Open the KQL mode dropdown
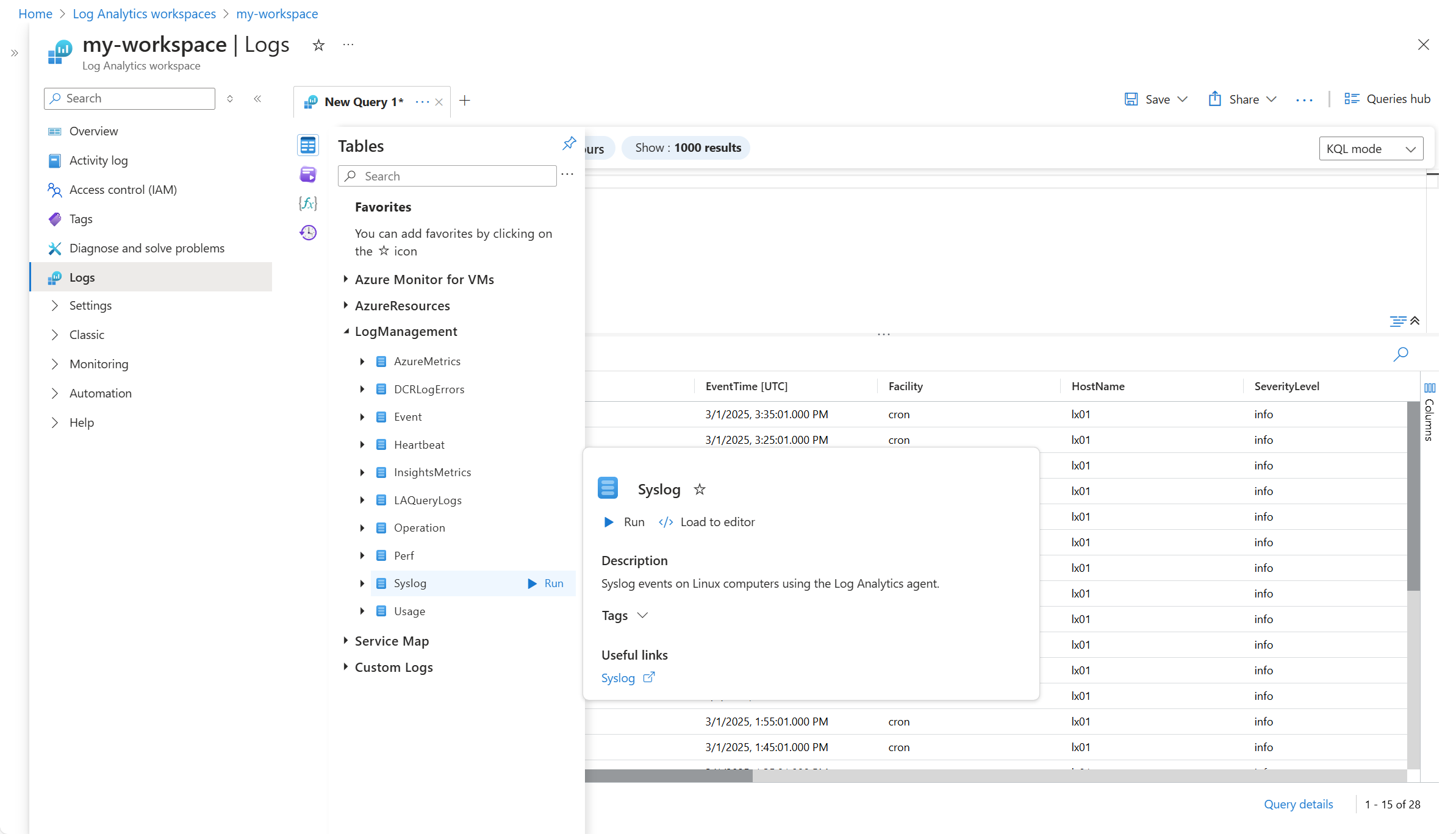The height and width of the screenshot is (834, 1456). pyautogui.click(x=1371, y=149)
